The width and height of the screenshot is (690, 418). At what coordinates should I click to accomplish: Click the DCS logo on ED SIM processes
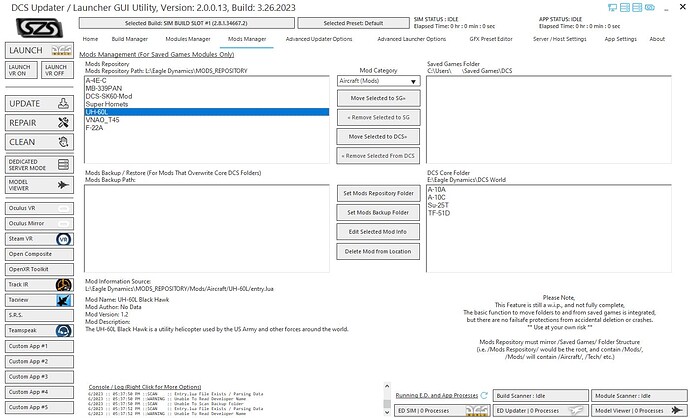477,411
